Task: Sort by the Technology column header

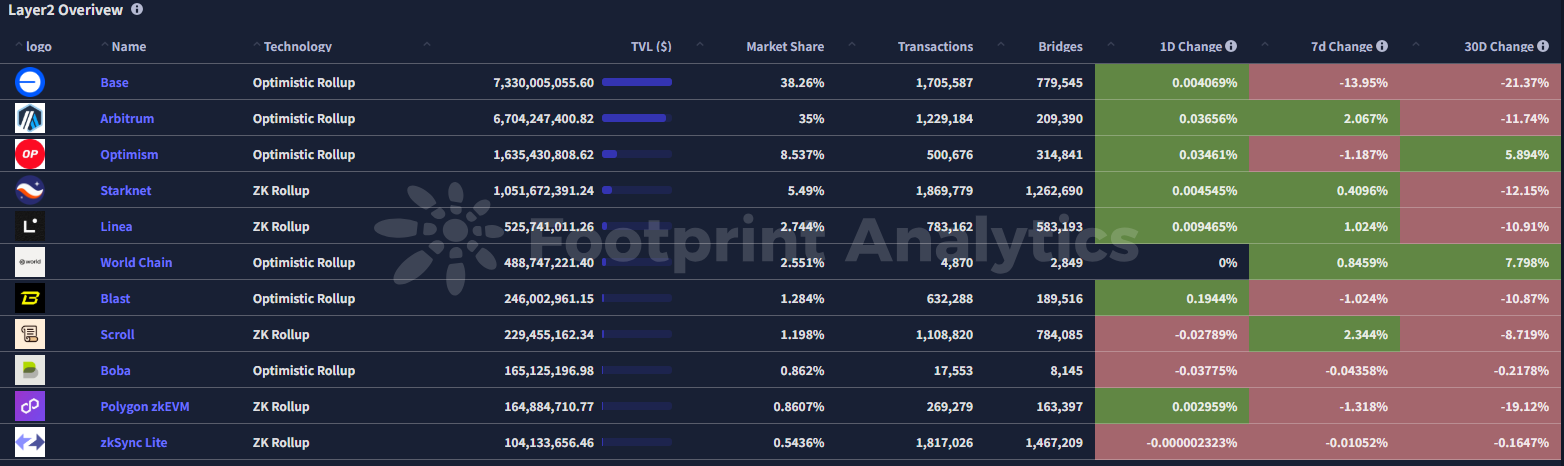Action: coord(297,46)
